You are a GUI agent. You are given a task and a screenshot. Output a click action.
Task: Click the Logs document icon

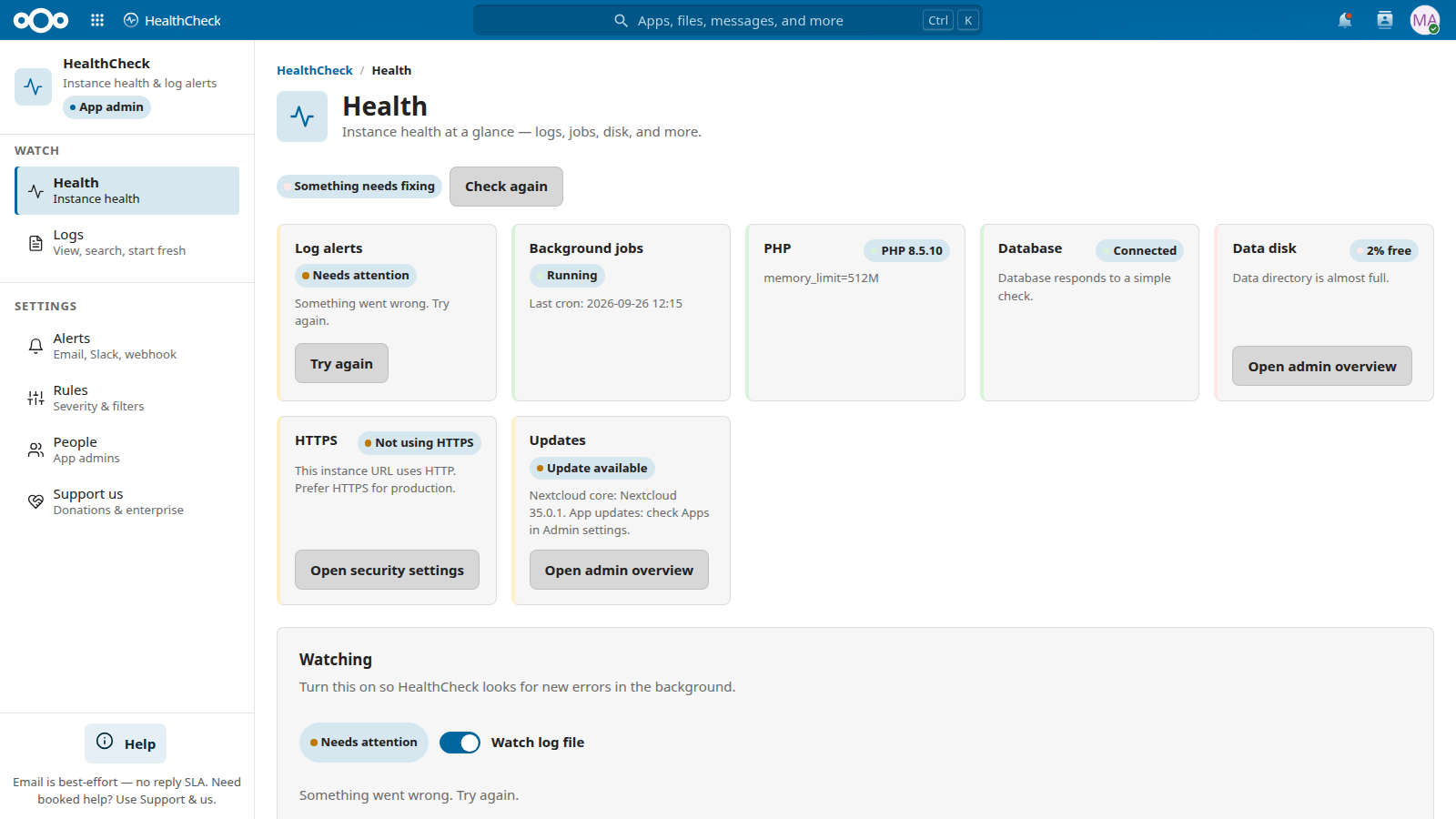pos(35,243)
